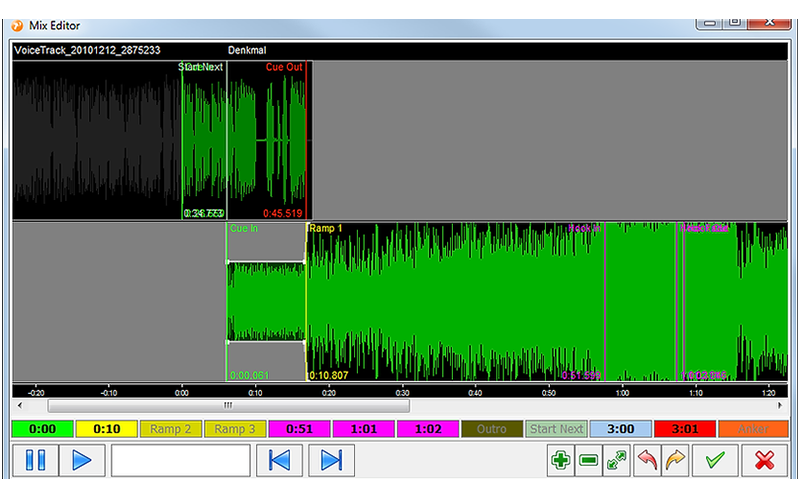Confirm changes with the green checkmark
The image size is (800, 500).
pyautogui.click(x=715, y=460)
